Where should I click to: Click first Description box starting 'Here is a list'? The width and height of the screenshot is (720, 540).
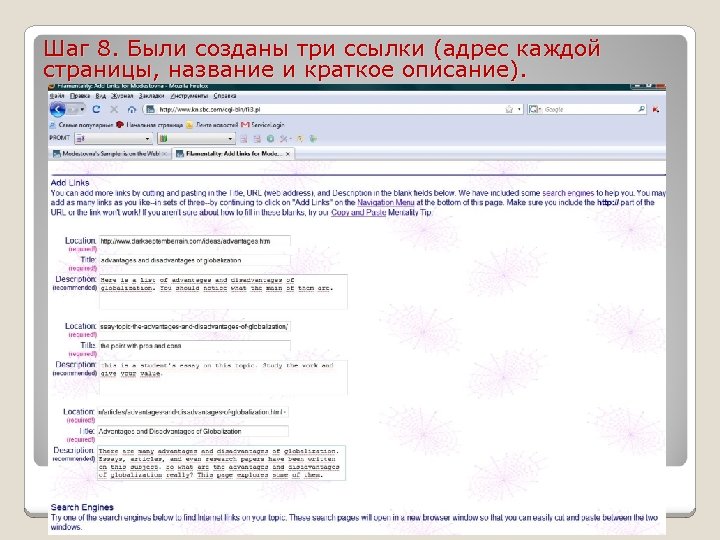coord(223,292)
